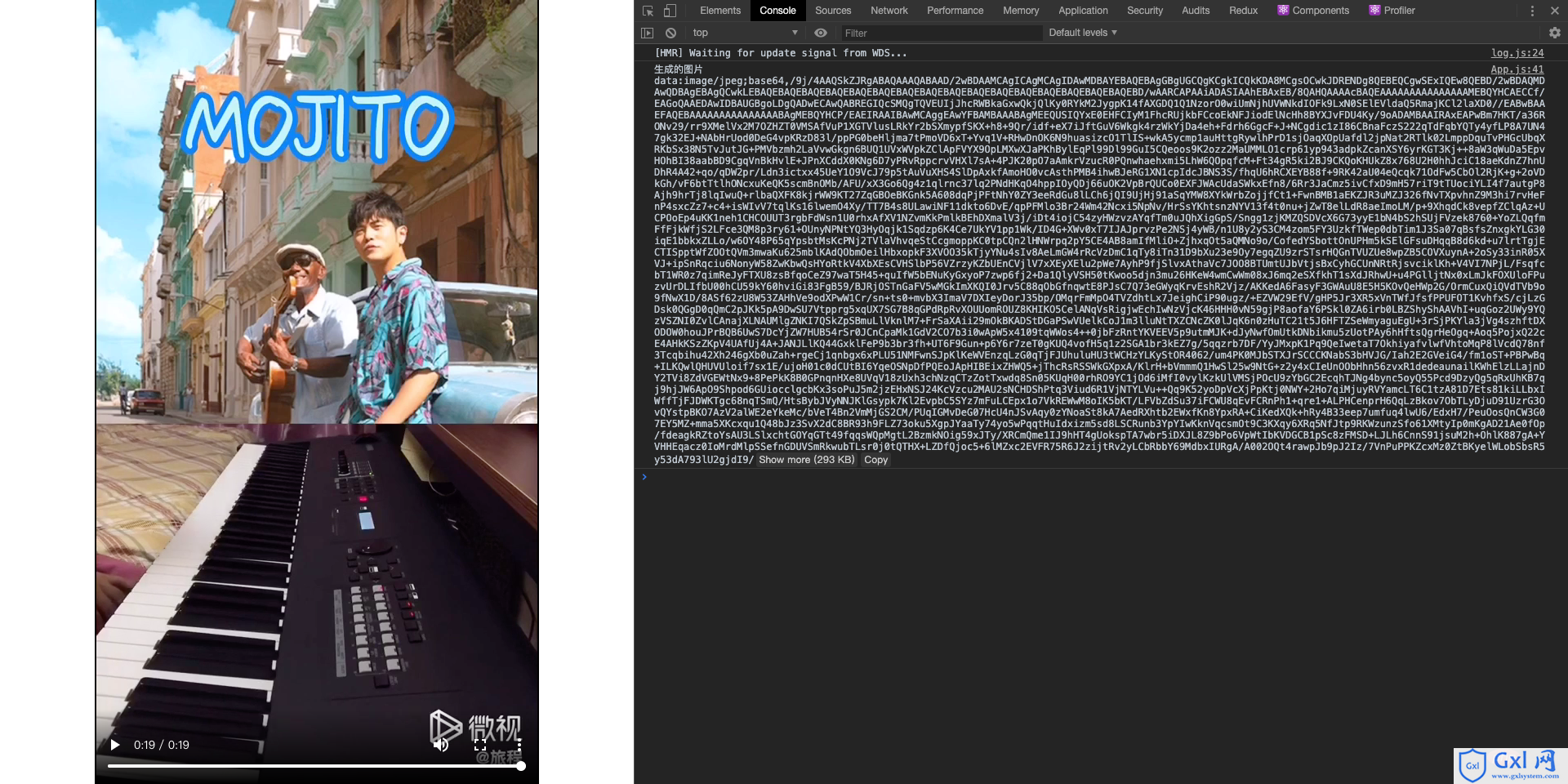This screenshot has width=1568, height=784.
Task: Focus the console Filter field
Action: tap(942, 33)
